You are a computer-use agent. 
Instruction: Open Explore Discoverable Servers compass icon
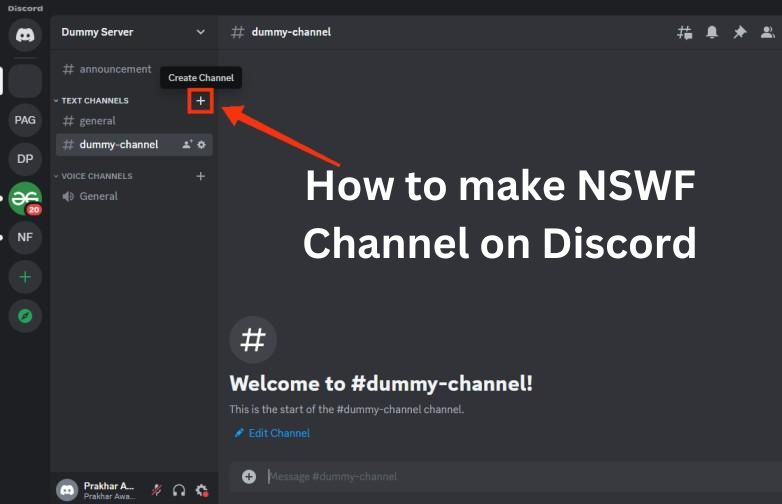pyautogui.click(x=25, y=316)
